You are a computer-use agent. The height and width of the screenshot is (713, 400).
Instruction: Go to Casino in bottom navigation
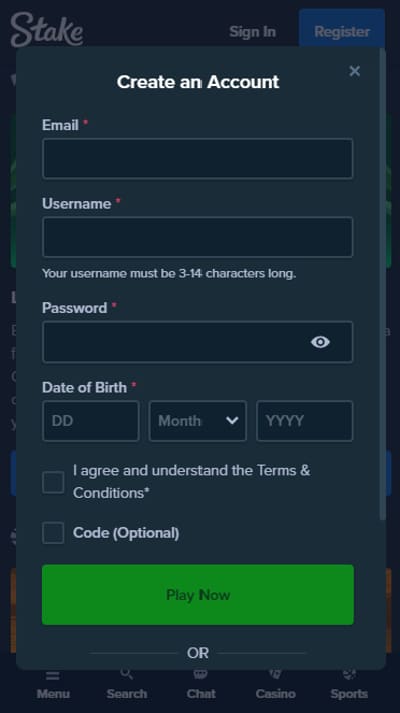pyautogui.click(x=275, y=686)
